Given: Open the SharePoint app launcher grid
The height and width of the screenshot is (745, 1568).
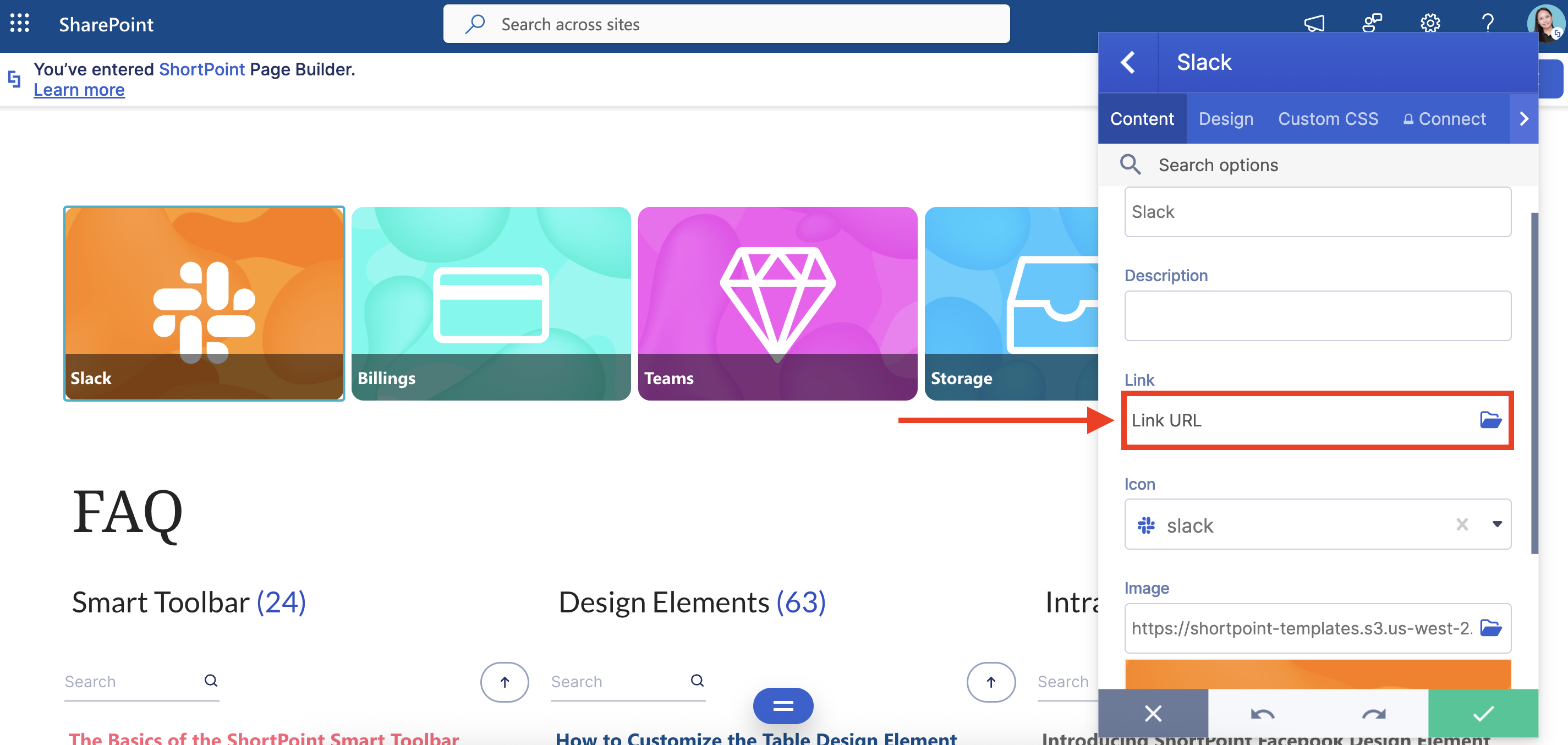Looking at the screenshot, I should (19, 24).
